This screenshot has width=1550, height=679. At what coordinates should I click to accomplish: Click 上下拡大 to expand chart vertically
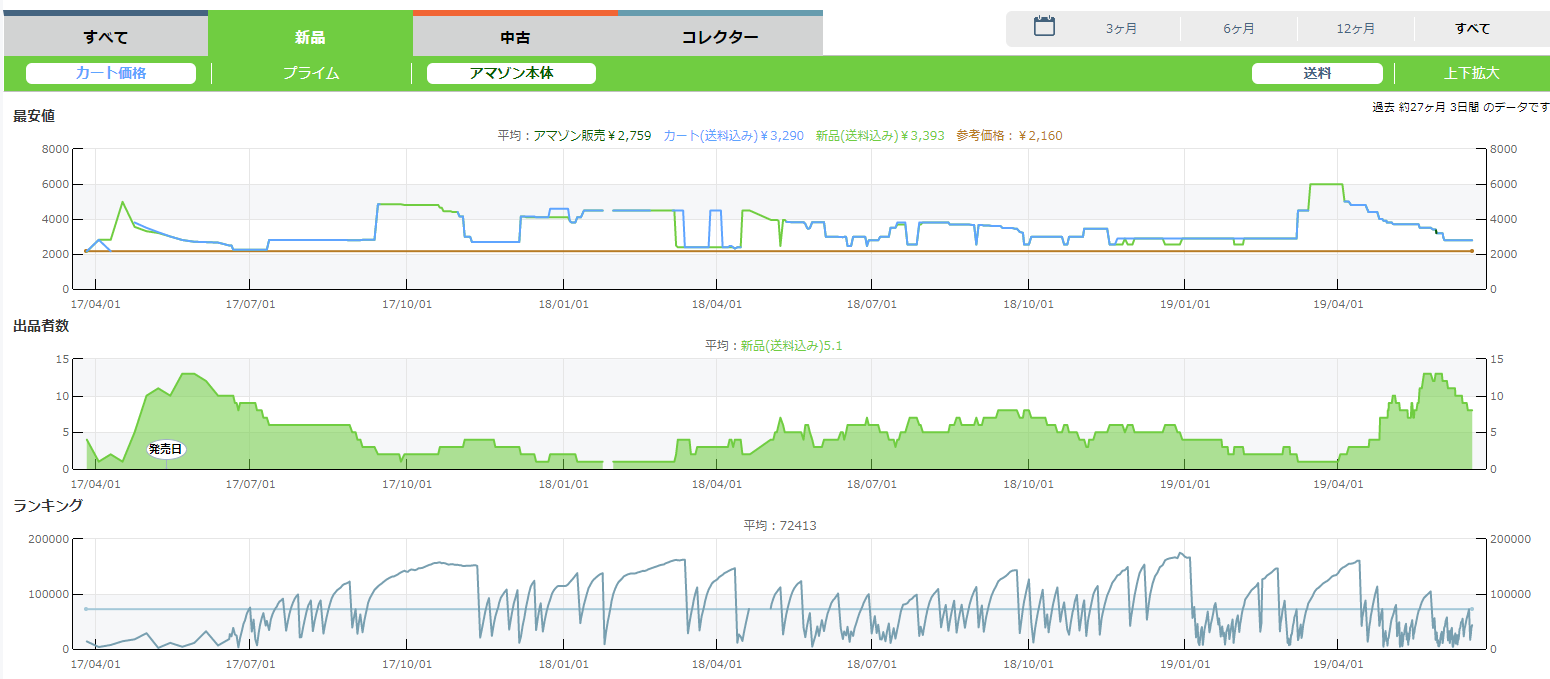pos(1471,73)
